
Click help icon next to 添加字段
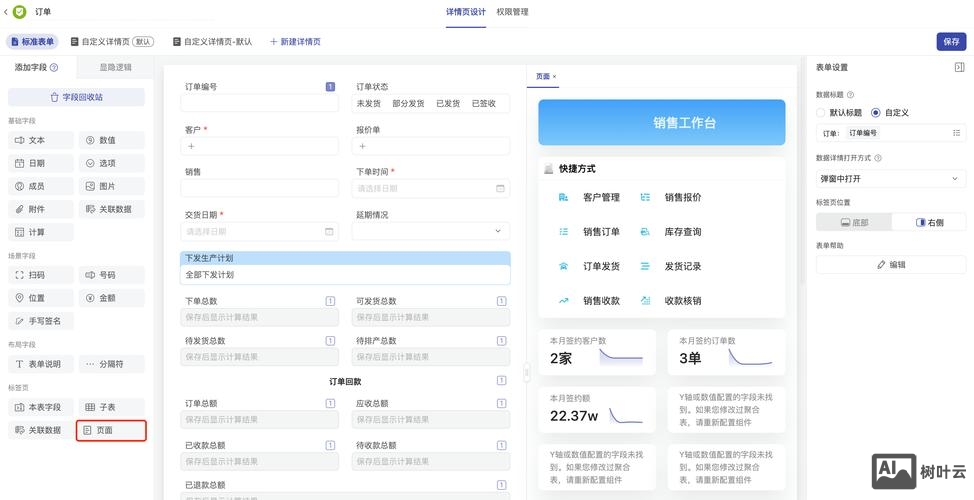click(x=54, y=67)
